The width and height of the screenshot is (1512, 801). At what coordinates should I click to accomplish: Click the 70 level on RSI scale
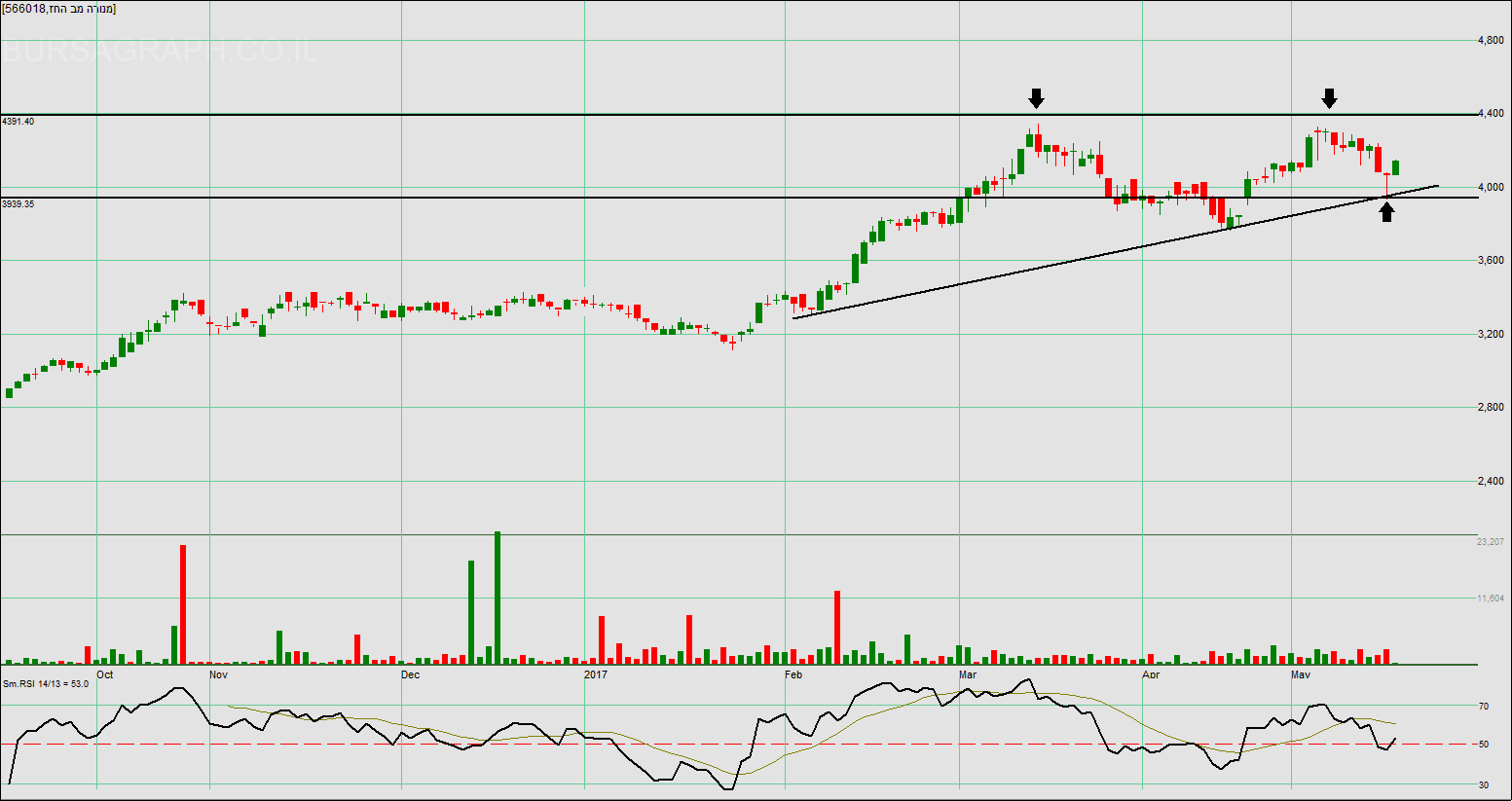[x=1484, y=707]
